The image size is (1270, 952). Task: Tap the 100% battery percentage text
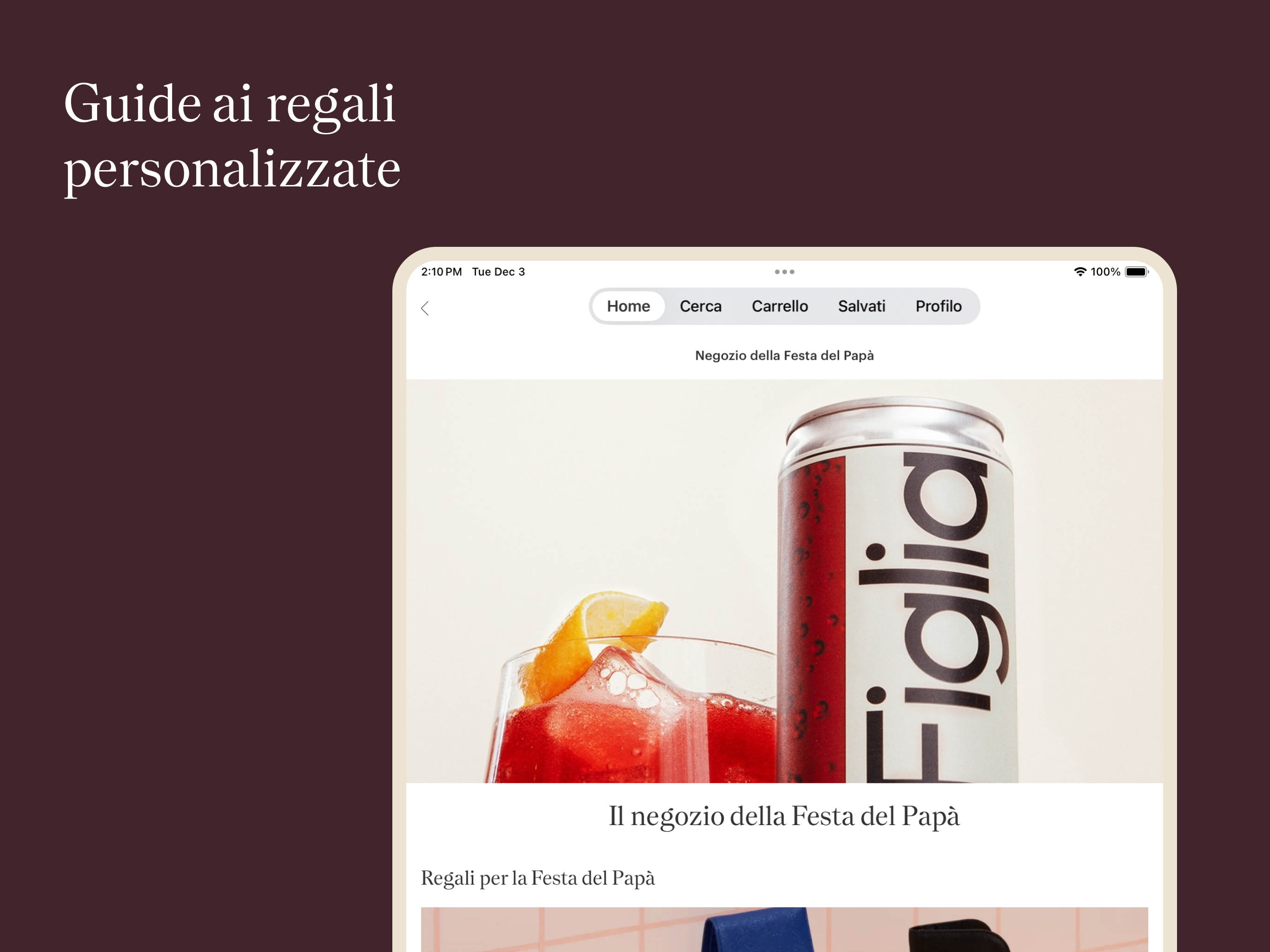tap(1105, 271)
